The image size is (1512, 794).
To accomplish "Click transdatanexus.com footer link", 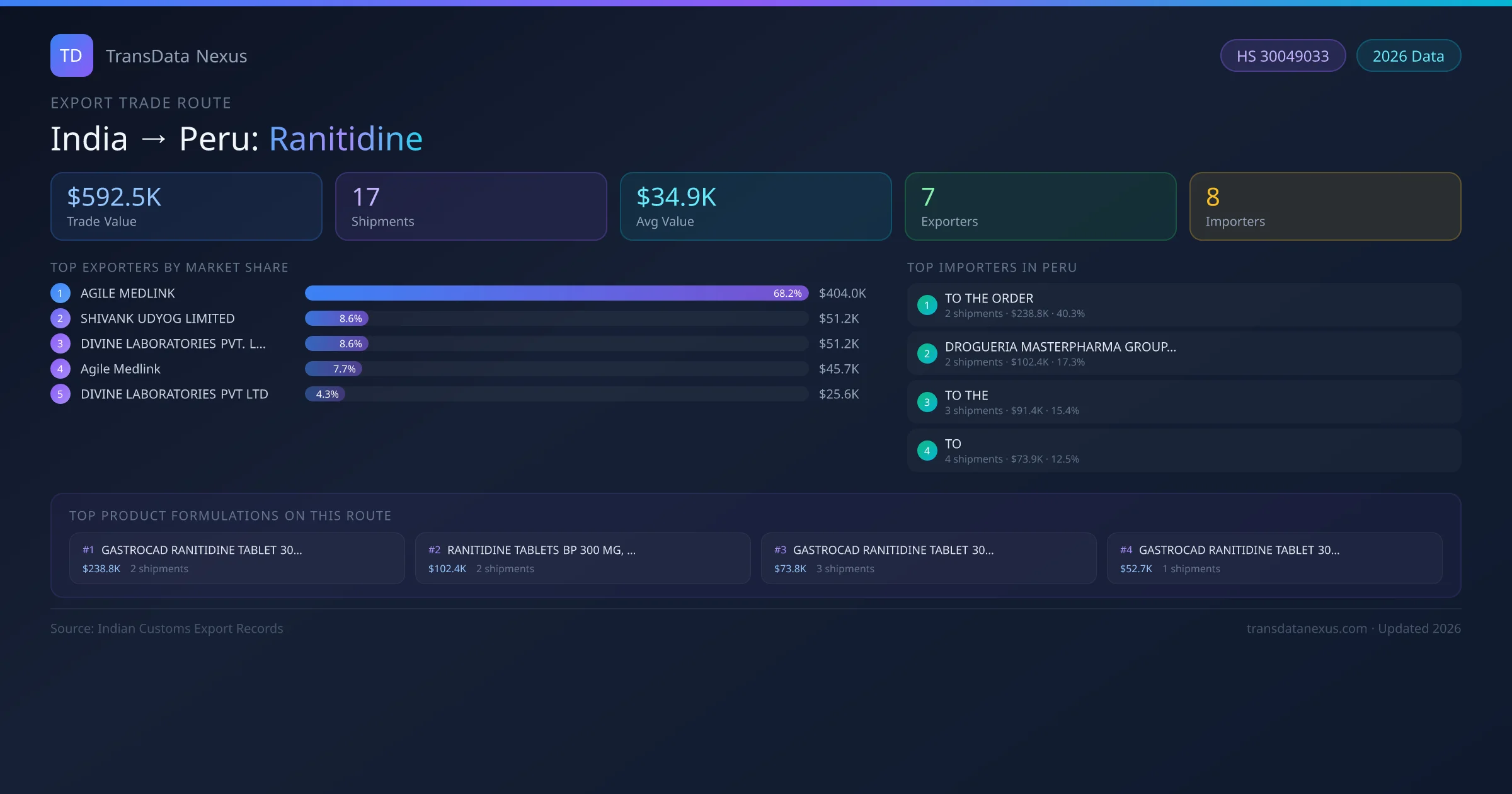I will (x=1307, y=628).
